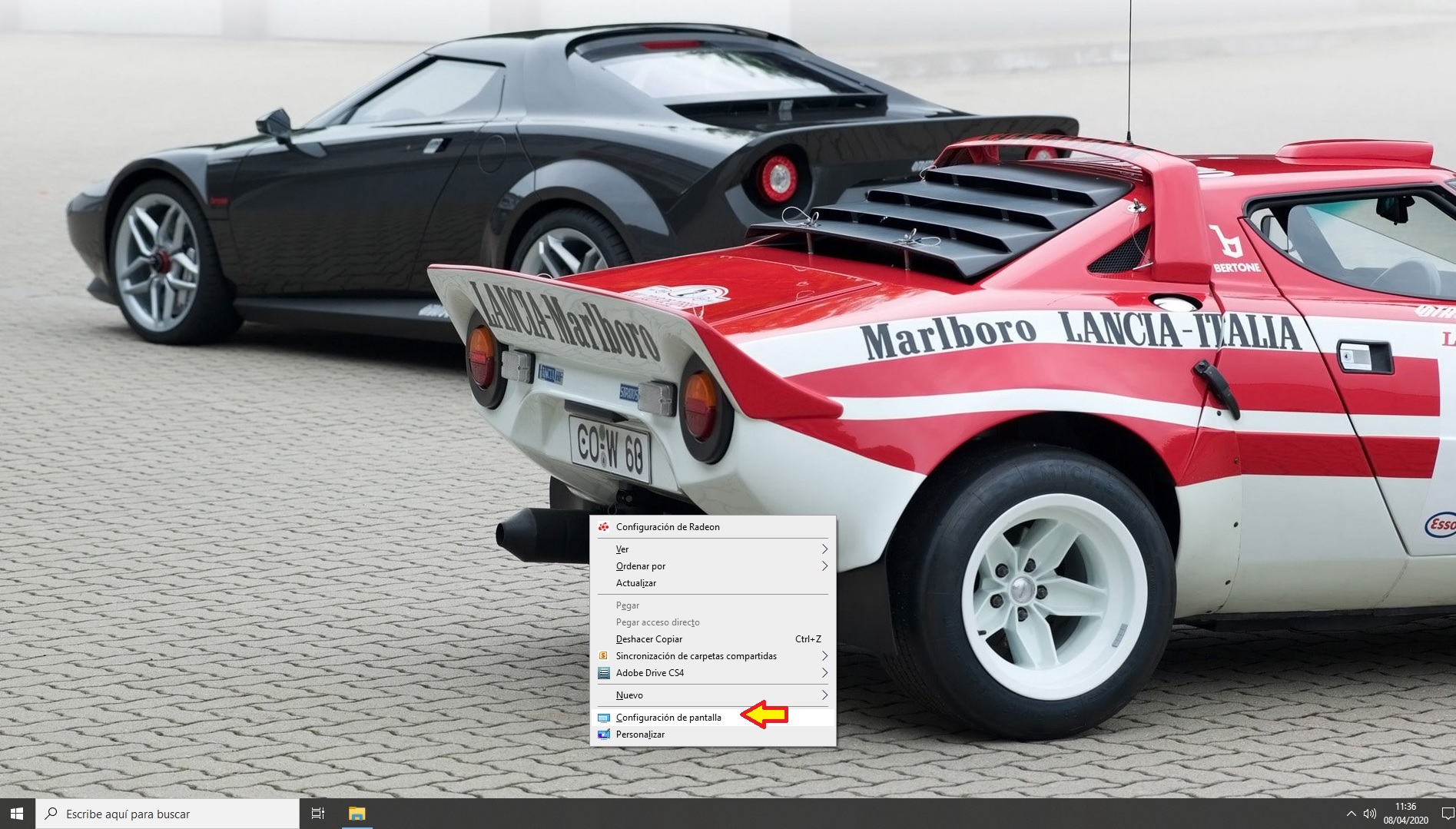Viewport: 1456px width, 829px height.
Task: Select the Pegar menu entry
Action: pos(712,605)
